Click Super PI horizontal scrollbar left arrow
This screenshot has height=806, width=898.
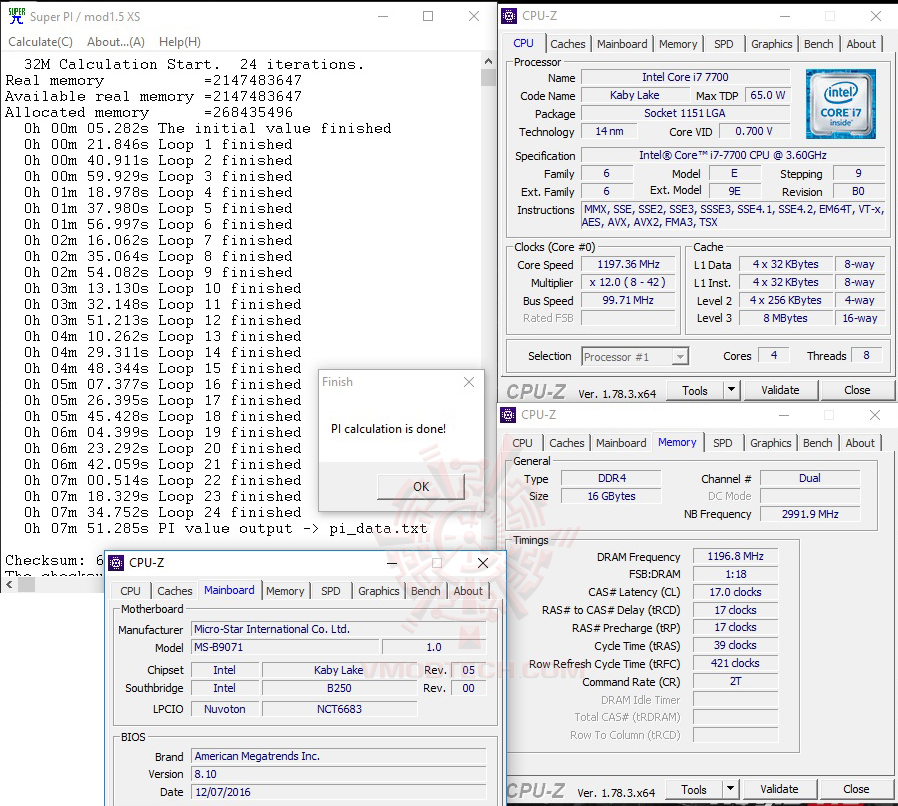click(x=9, y=584)
